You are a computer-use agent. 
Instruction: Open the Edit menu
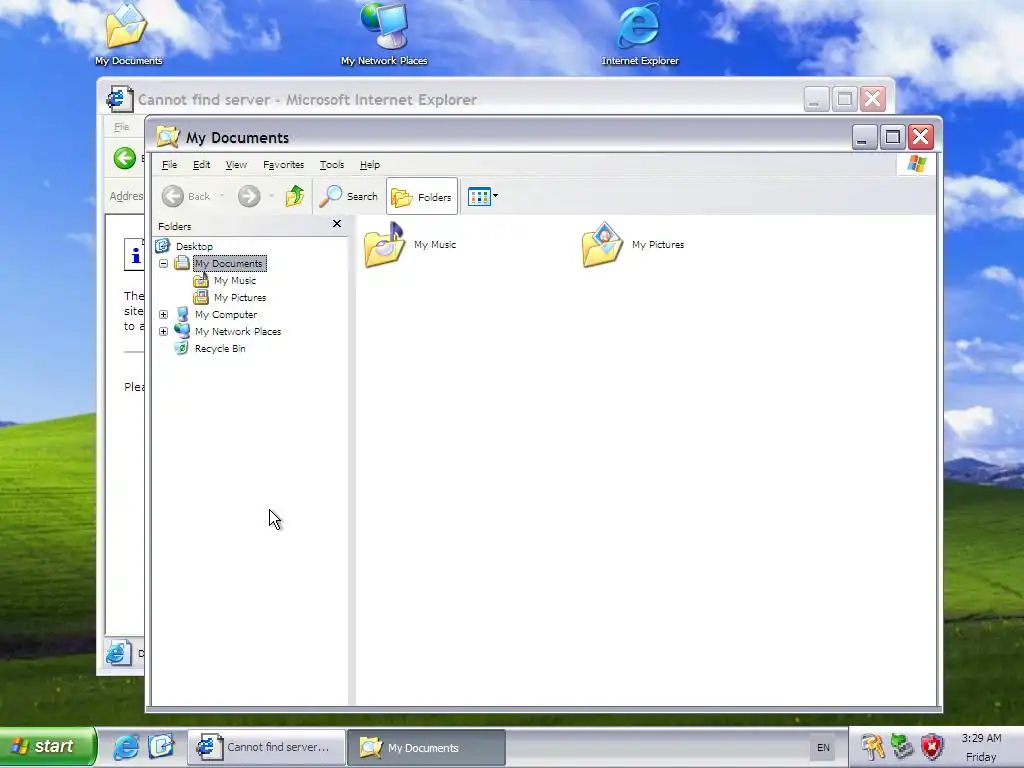coord(201,165)
